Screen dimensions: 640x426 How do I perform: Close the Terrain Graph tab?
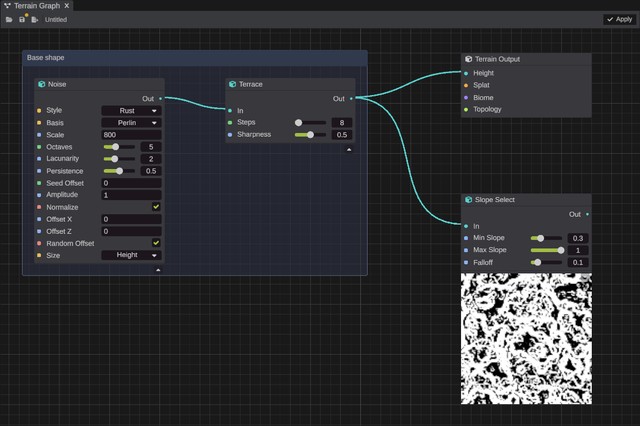[x=67, y=6]
